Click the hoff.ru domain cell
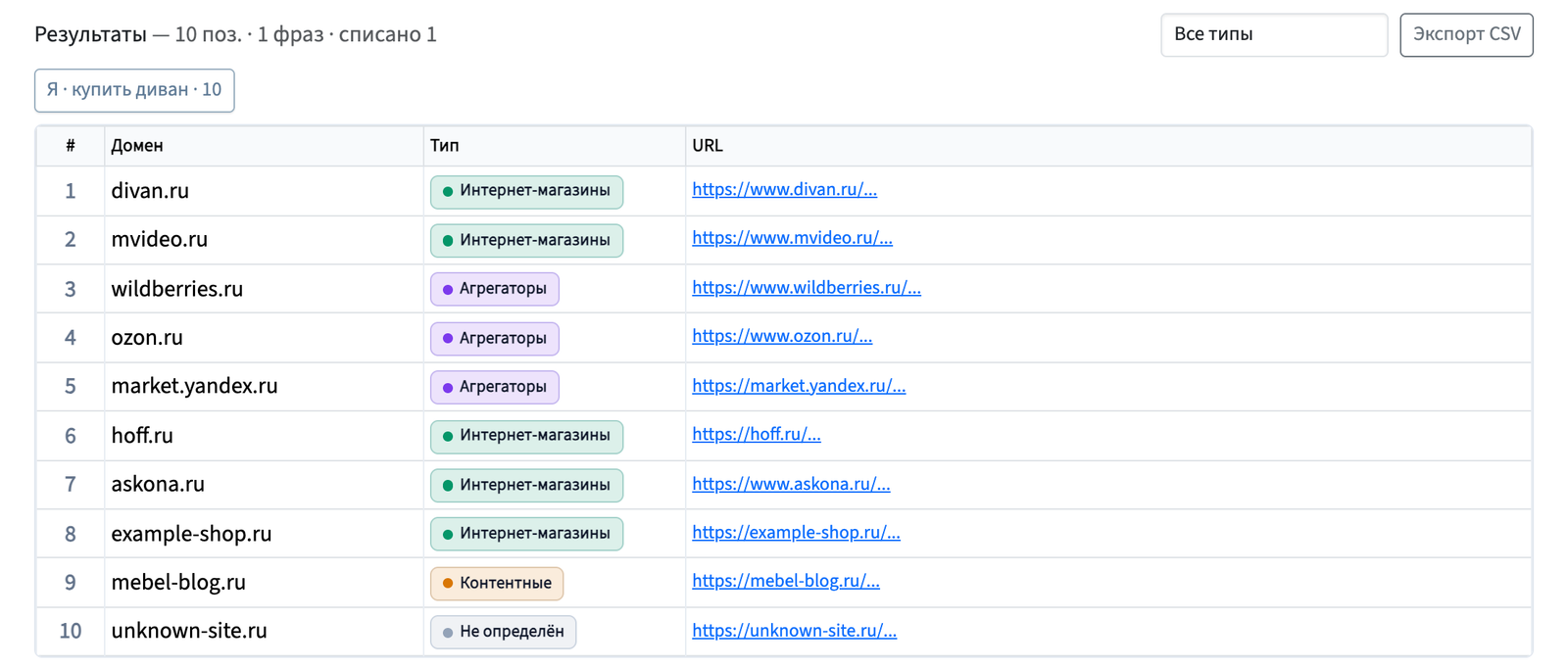Viewport: 1568px width, 668px height. [x=264, y=436]
